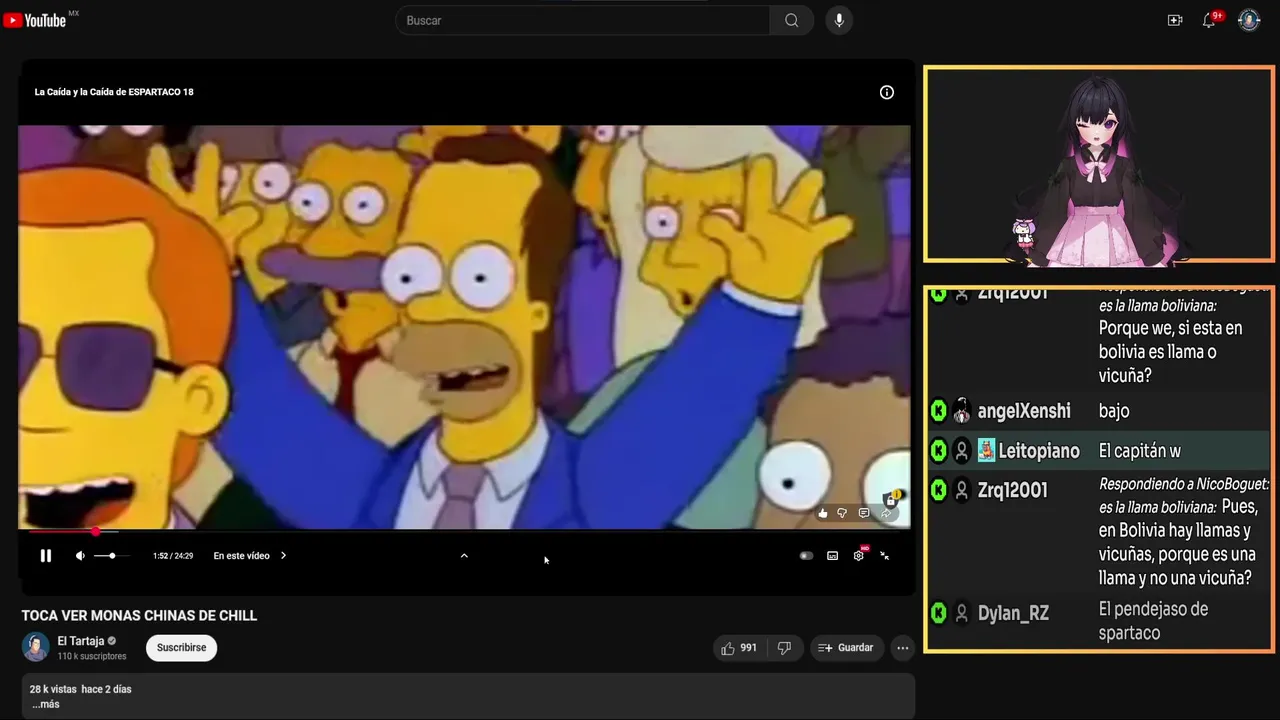The image size is (1280, 720).
Task: Select the angelXenshi username in chat
Action: [1024, 411]
